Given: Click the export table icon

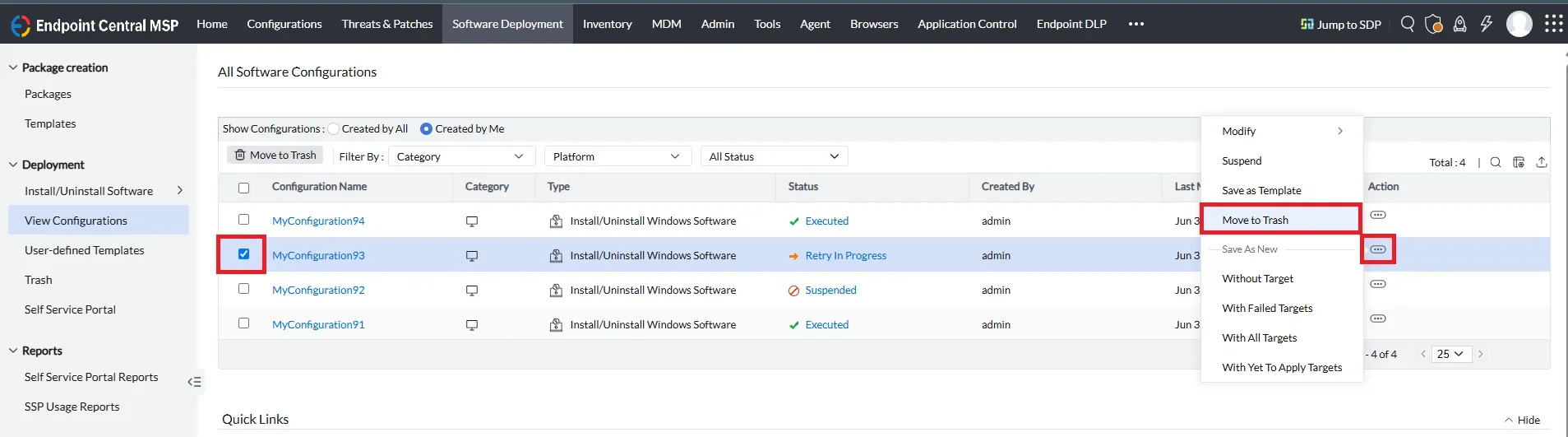Looking at the screenshot, I should pyautogui.click(x=1542, y=162).
